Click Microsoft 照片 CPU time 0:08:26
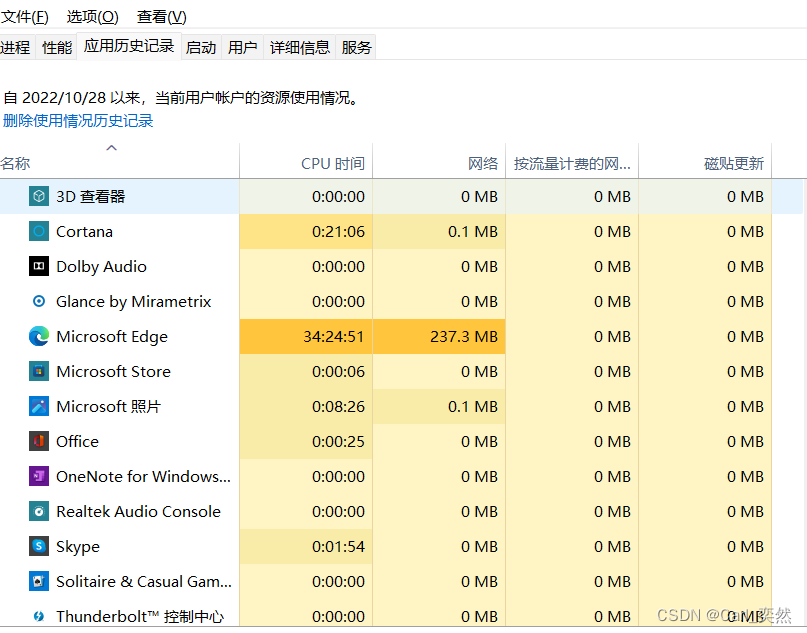Screen dimensions: 807x633 338,407
